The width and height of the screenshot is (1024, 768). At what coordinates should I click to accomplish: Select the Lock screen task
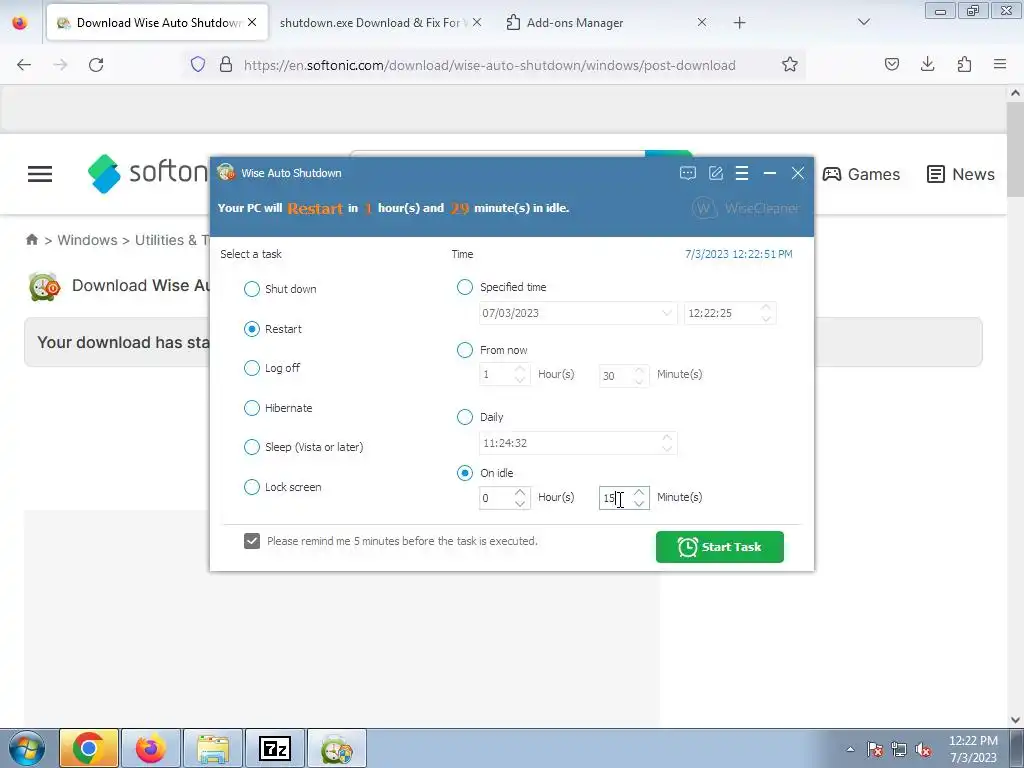coord(251,487)
